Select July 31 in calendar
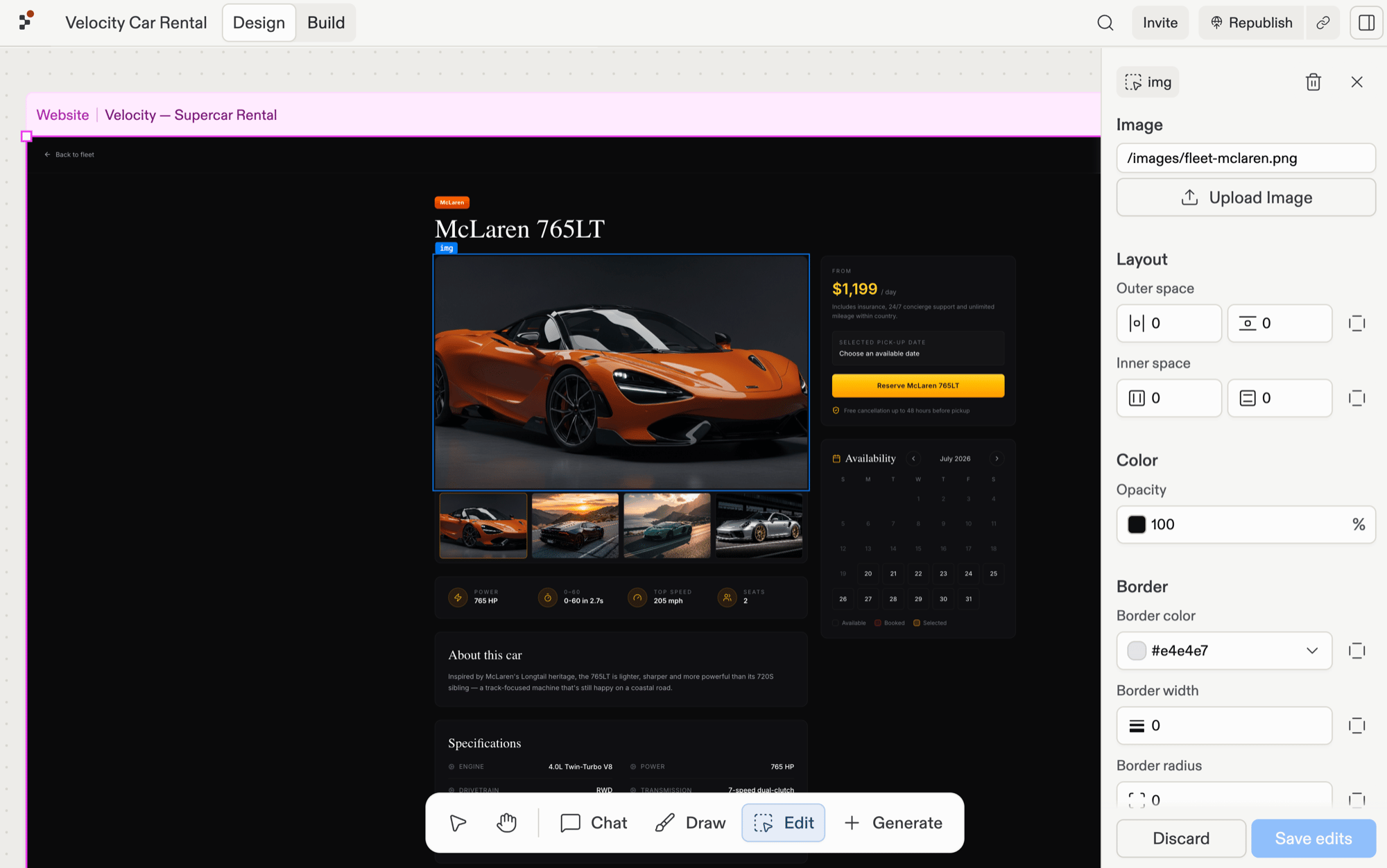 point(969,599)
